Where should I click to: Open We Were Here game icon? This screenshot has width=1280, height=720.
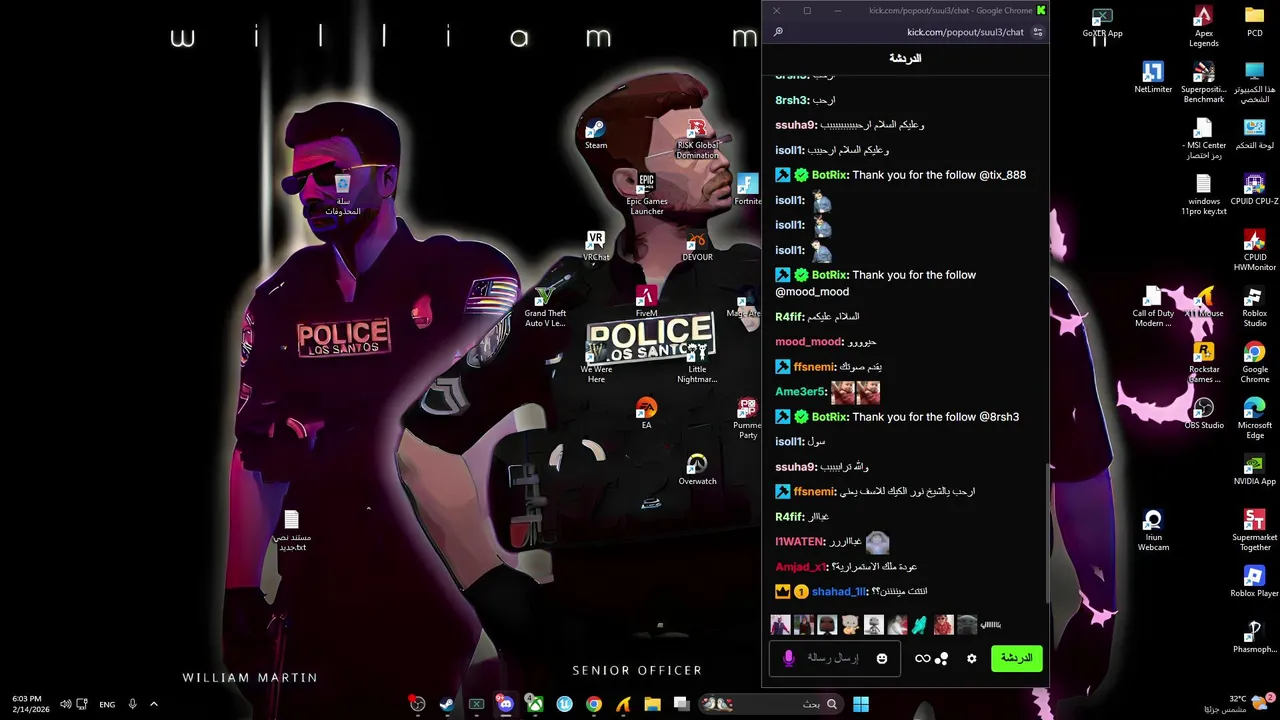pos(596,362)
